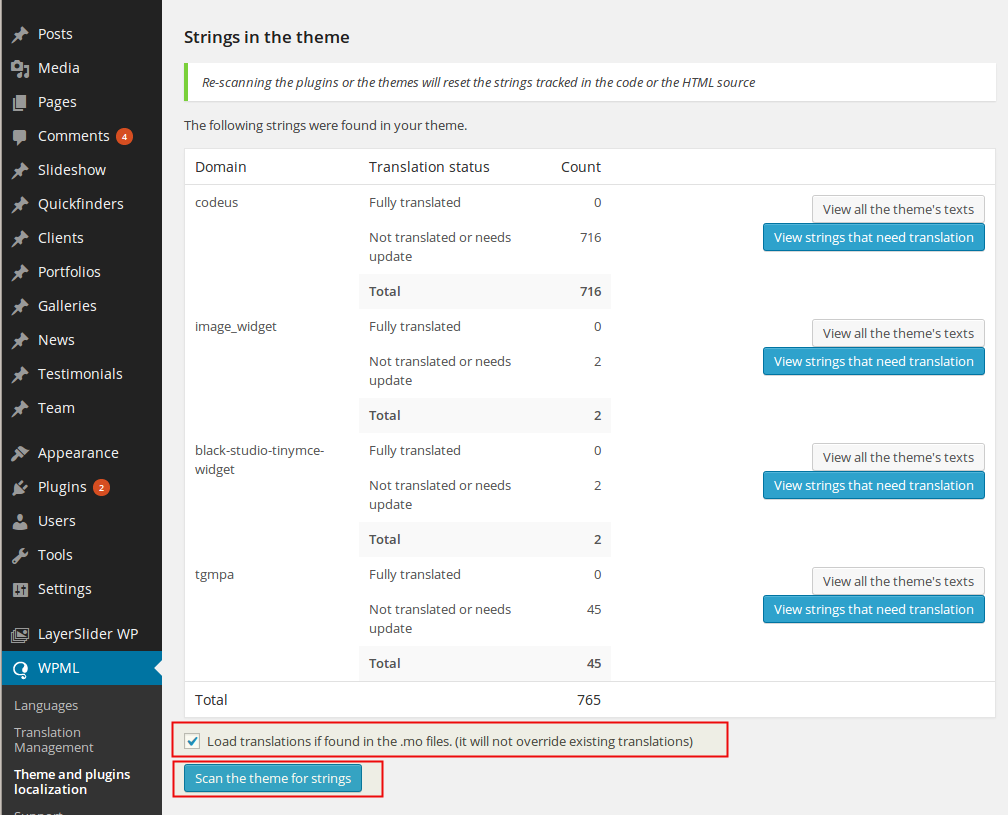View all the theme's texts for image_widget
The height and width of the screenshot is (815, 1008).
[898, 334]
